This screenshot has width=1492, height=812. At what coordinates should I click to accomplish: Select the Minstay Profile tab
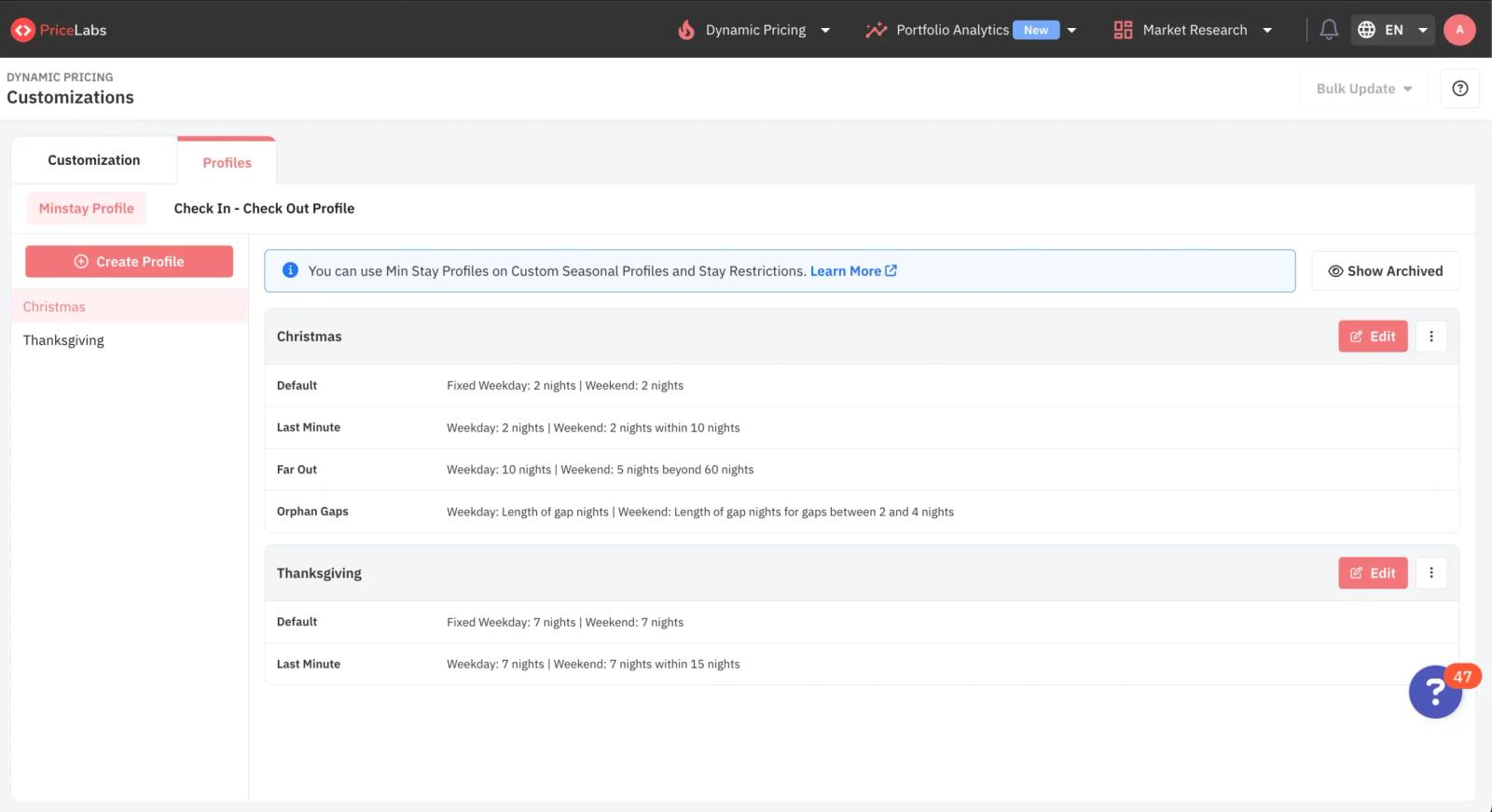87,209
